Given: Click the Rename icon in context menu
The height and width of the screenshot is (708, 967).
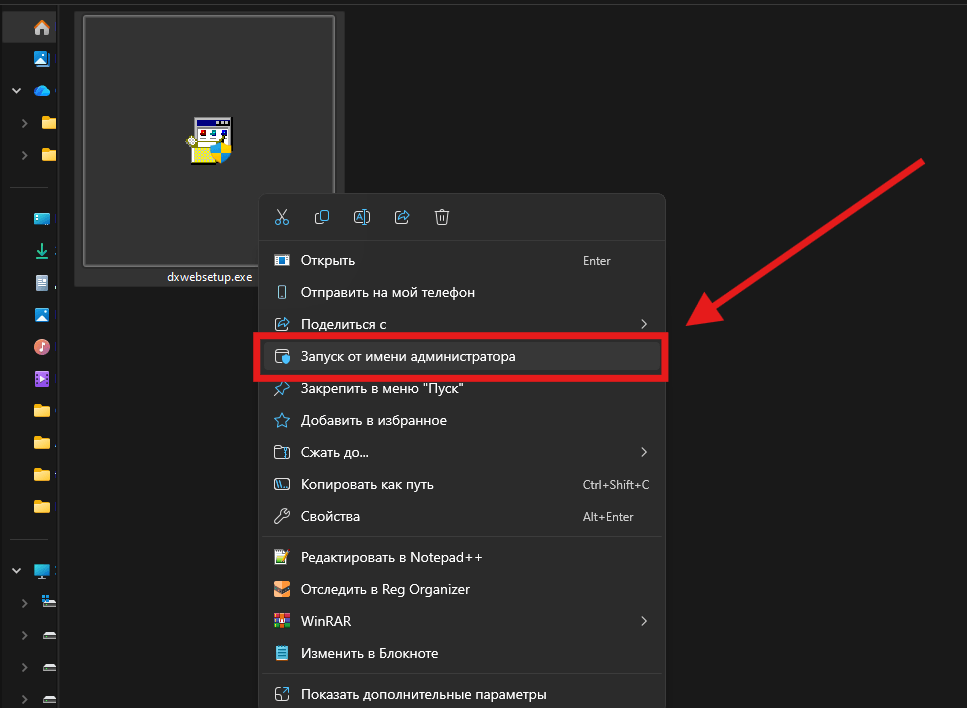Looking at the screenshot, I should click(362, 217).
